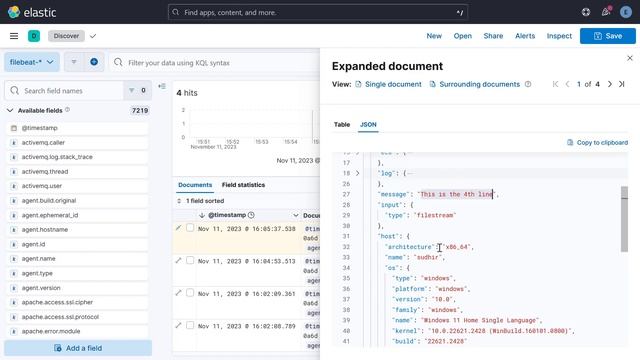Click the Elastic logo
The image size is (640, 360).
[32, 12]
